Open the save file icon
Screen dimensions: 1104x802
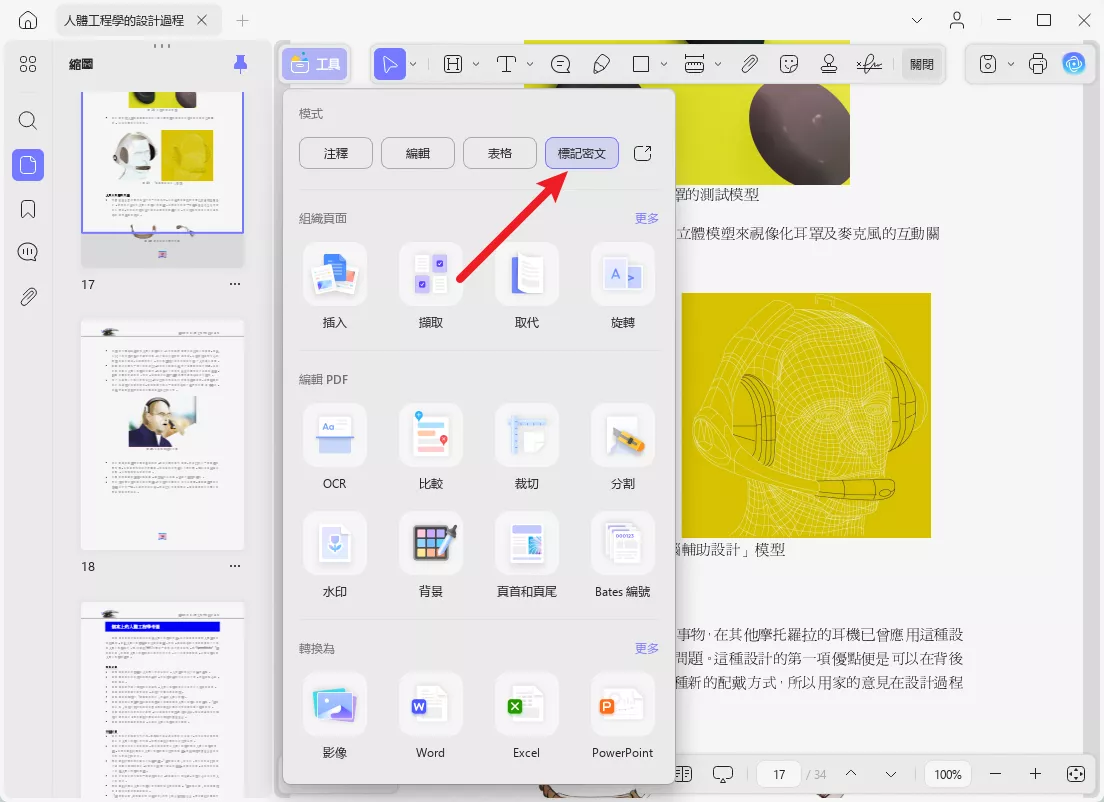[x=988, y=64]
